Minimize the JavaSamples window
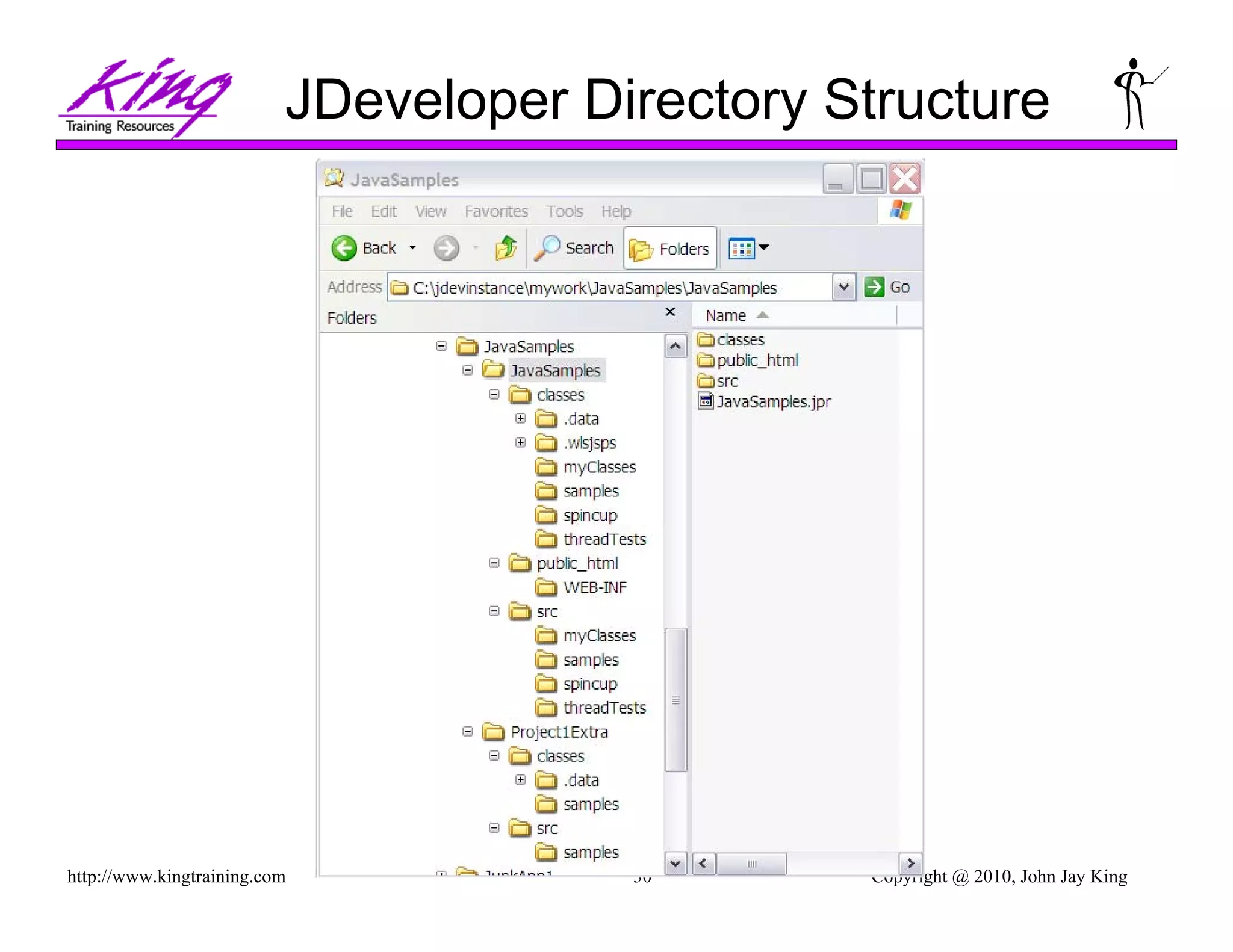Image resolution: width=1233 pixels, height=952 pixels. tap(837, 179)
